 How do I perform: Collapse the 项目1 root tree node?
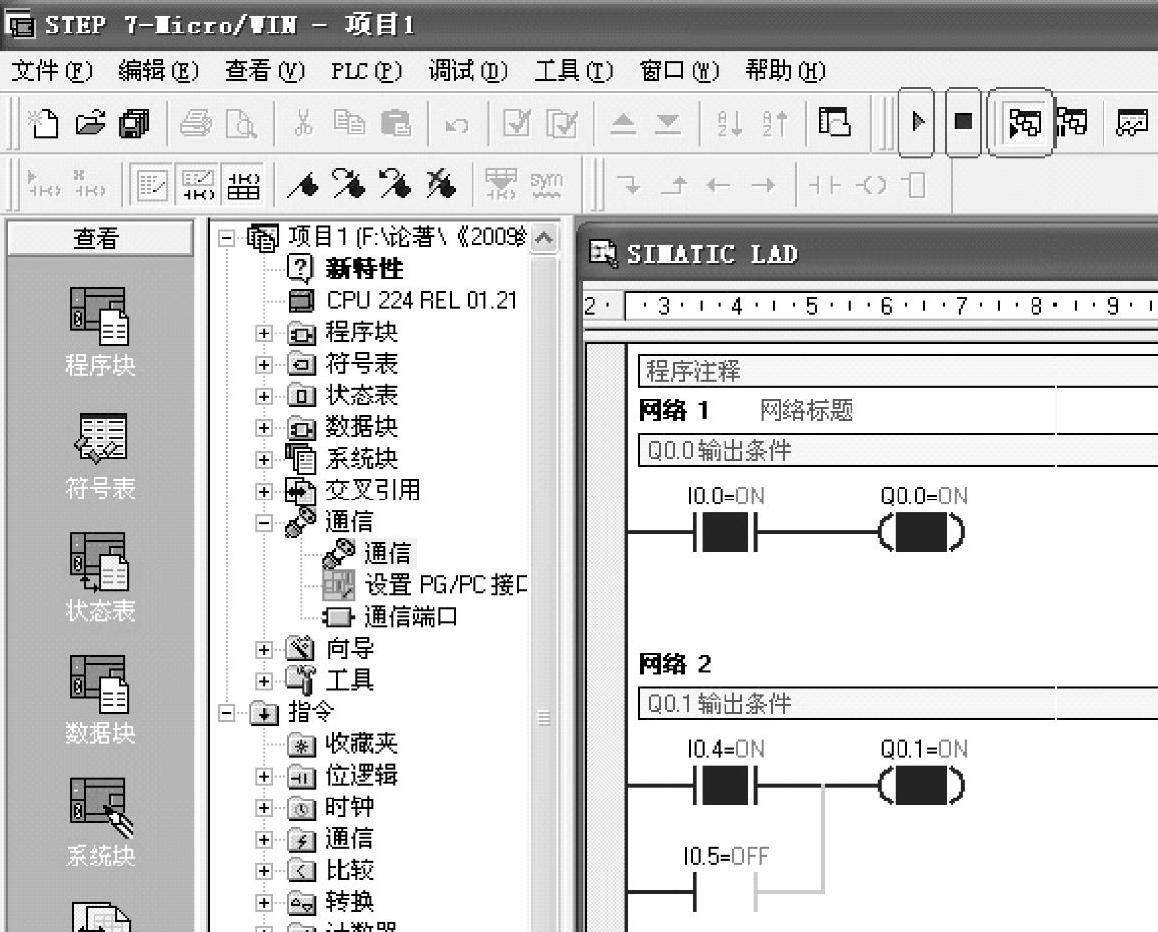[227, 238]
